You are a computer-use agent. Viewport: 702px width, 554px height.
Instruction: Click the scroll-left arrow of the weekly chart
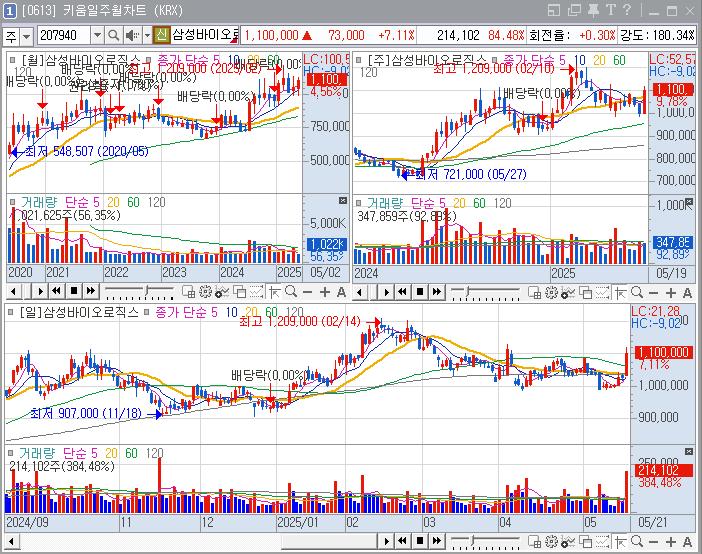click(x=360, y=292)
